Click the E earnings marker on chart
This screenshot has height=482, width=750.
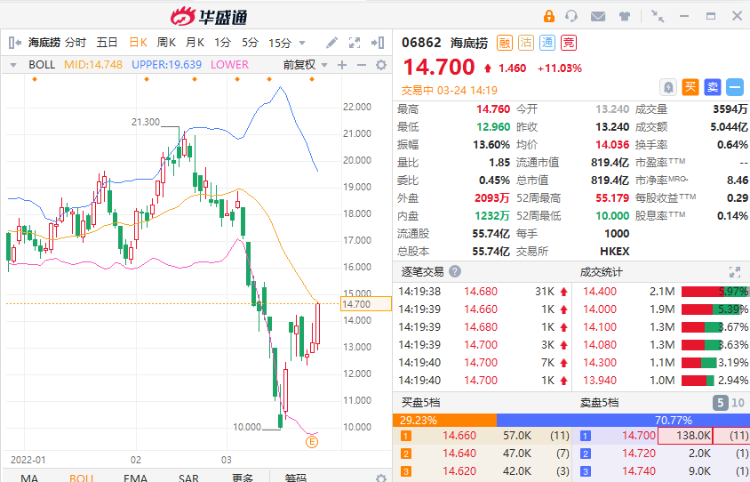311,442
